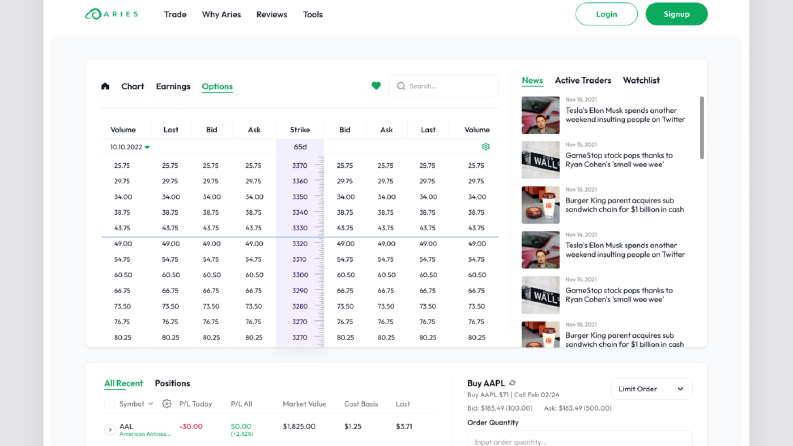Click the Aries logo
This screenshot has width=793, height=446.
pos(111,14)
